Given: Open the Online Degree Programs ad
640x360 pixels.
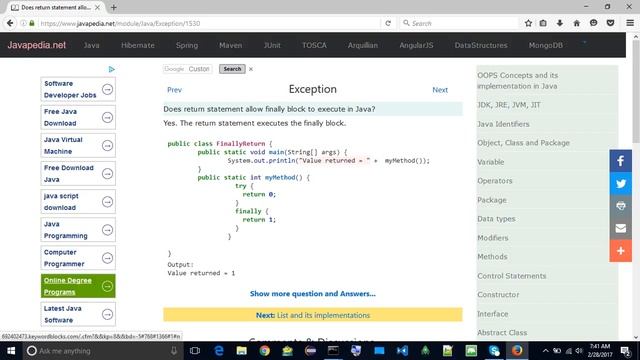Looking at the screenshot, I should (x=78, y=286).
